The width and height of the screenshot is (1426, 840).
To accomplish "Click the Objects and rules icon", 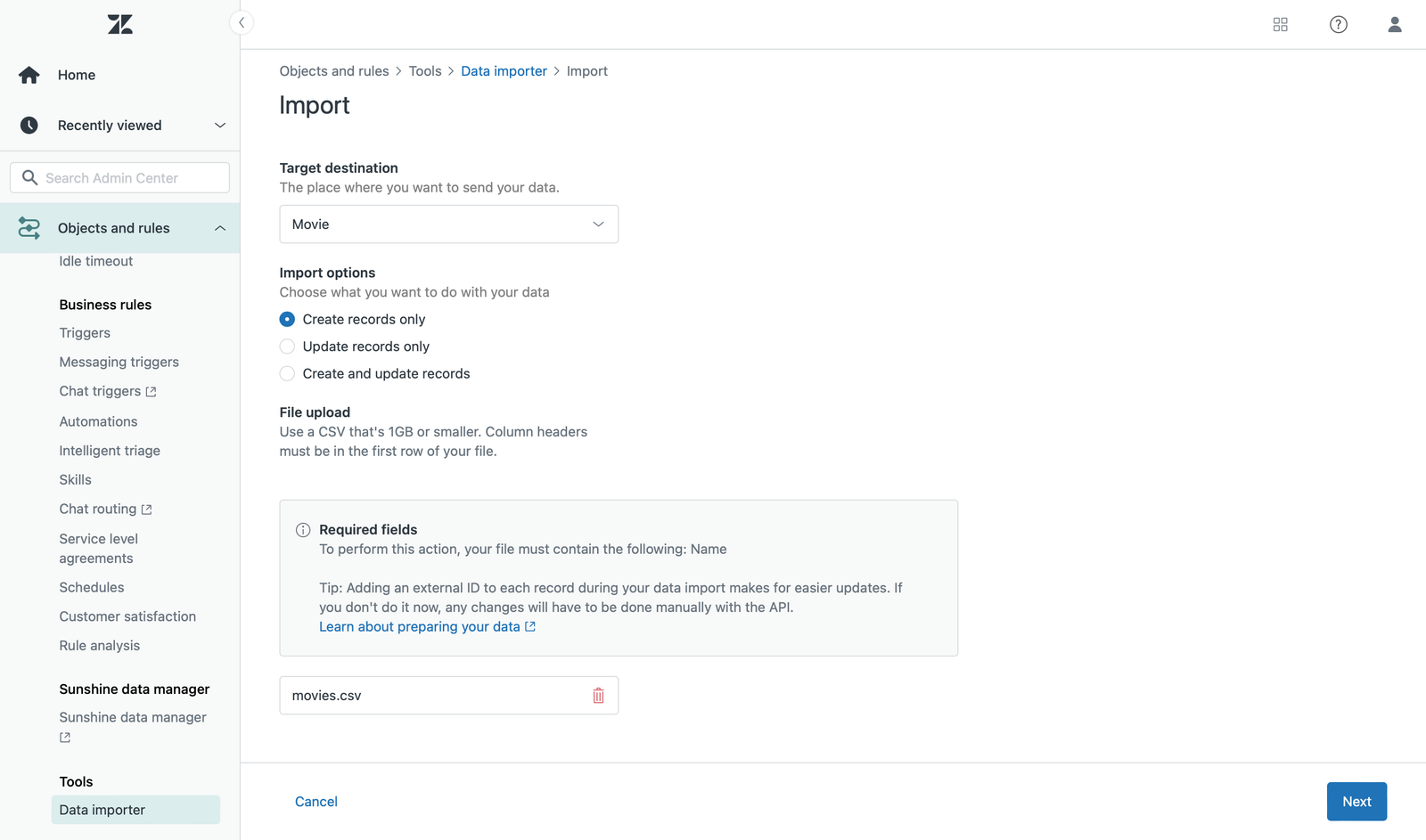I will [x=29, y=227].
